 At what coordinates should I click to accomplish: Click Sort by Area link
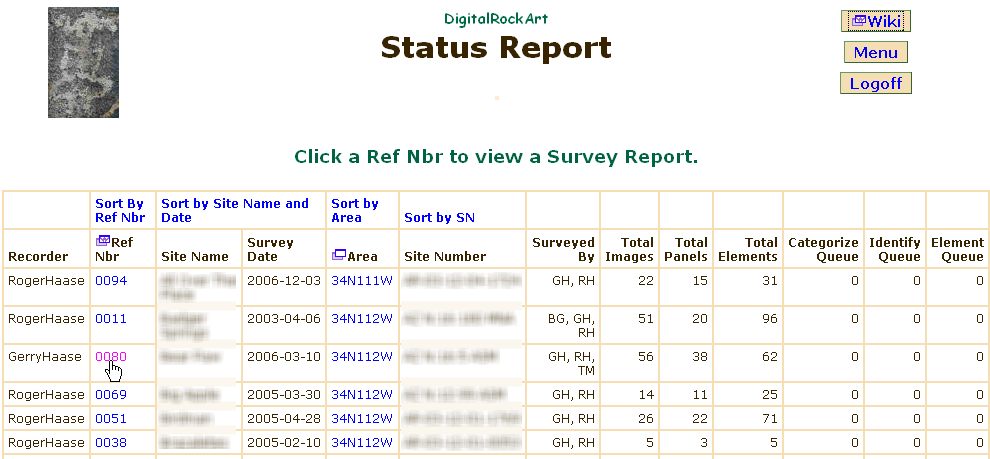[x=354, y=210]
